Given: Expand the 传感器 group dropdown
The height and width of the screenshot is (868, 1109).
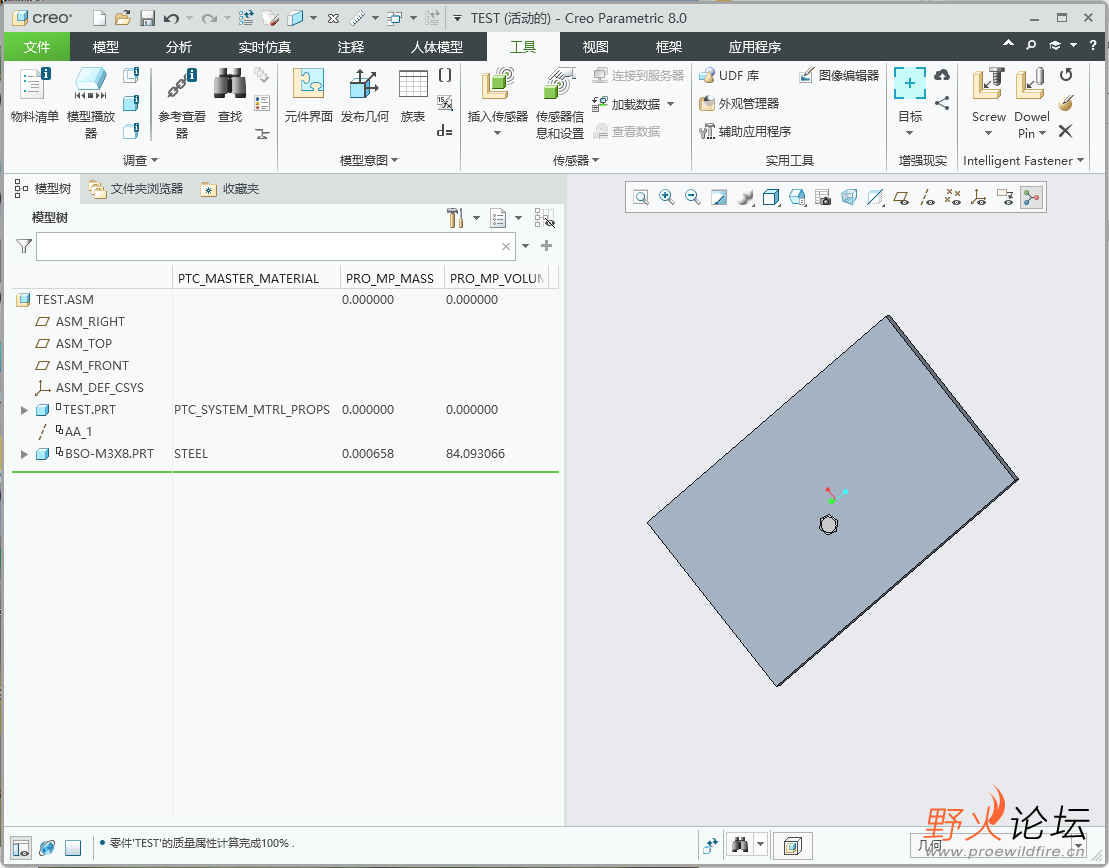Looking at the screenshot, I should [x=576, y=161].
